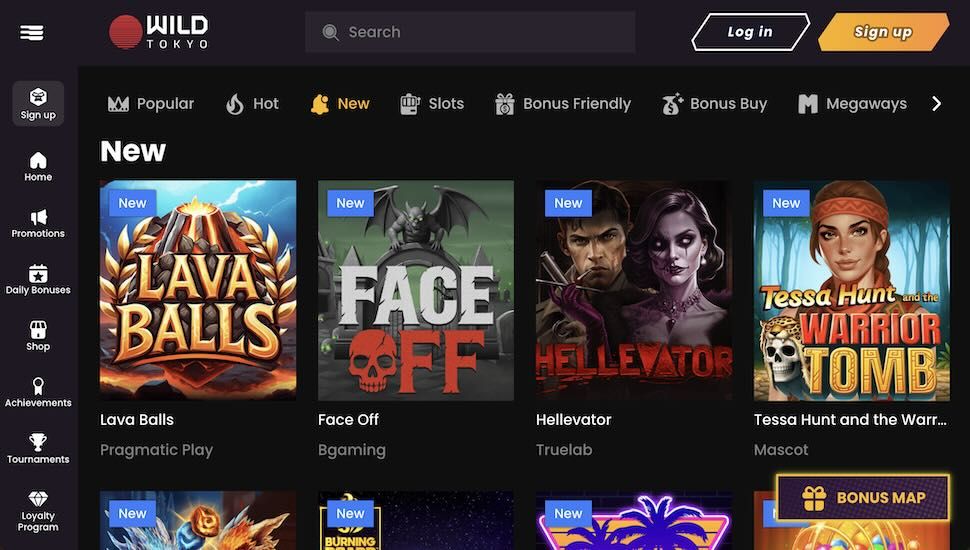Open the hamburger menu
The height and width of the screenshot is (550, 970).
click(32, 32)
